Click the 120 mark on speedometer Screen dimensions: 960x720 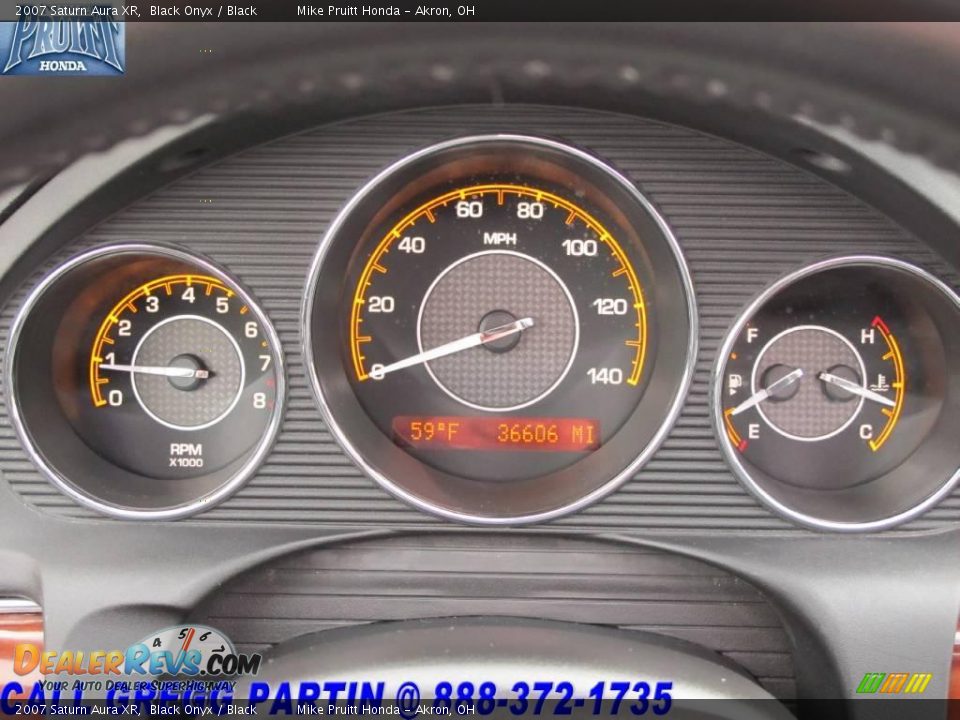[x=610, y=306]
